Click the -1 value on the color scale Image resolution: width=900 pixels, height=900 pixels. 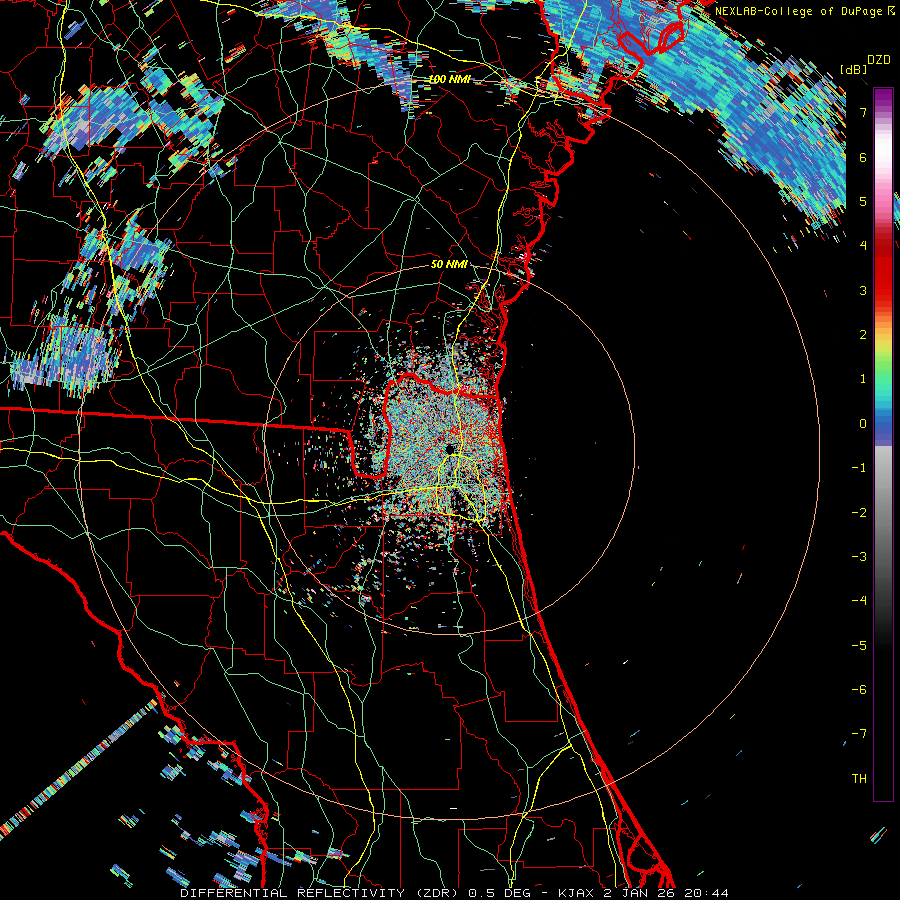click(x=859, y=468)
